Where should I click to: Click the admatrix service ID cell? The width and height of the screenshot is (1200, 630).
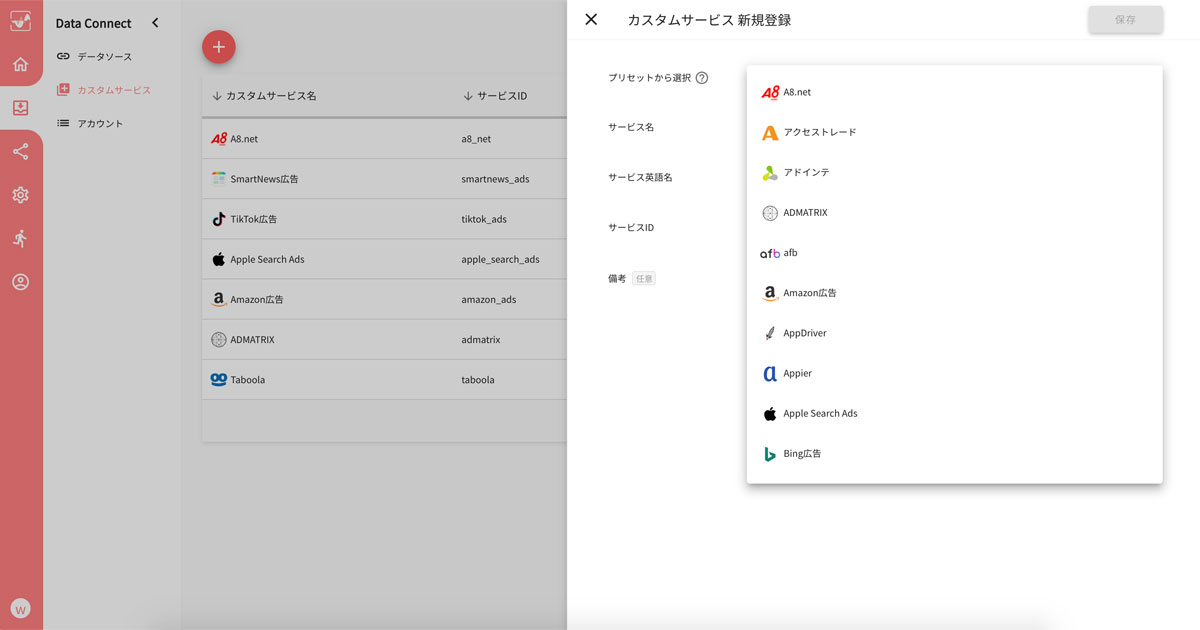(481, 340)
